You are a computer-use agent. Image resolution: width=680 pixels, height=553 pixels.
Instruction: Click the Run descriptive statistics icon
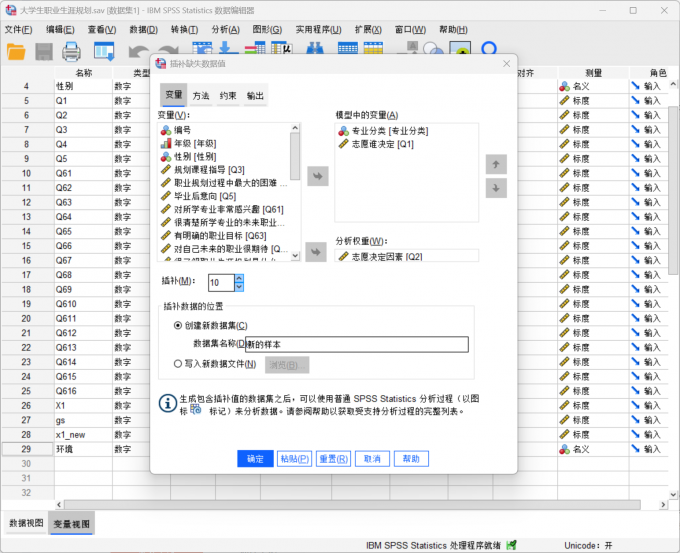coord(281,48)
